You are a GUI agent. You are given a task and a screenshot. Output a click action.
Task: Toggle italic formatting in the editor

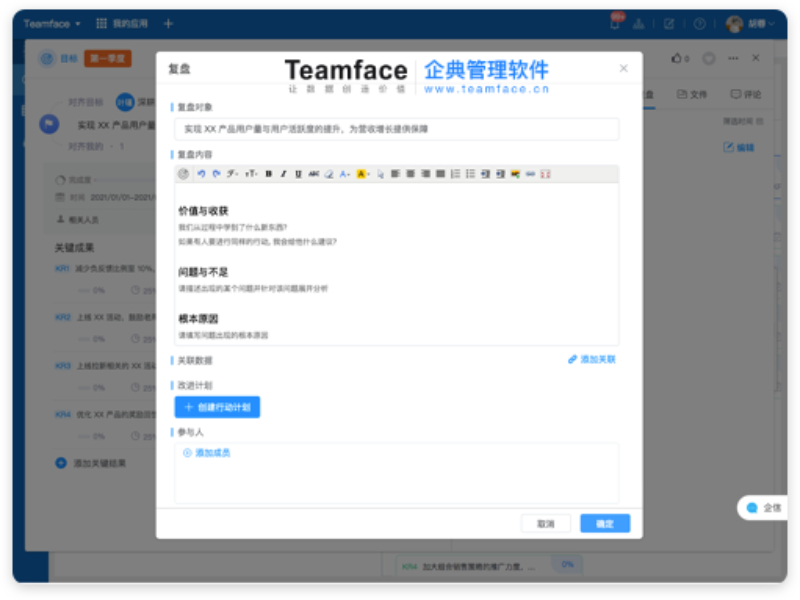[x=282, y=173]
